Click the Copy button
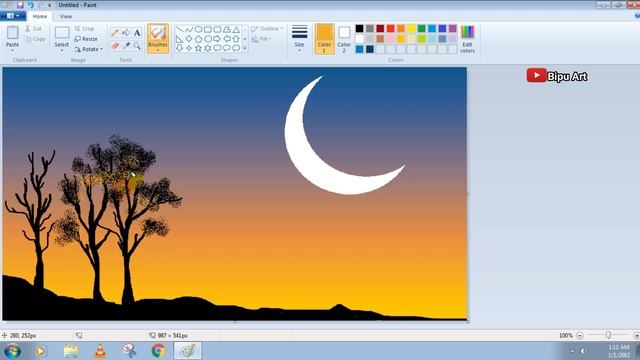Image resolution: width=640 pixels, height=360 pixels. (x=35, y=39)
